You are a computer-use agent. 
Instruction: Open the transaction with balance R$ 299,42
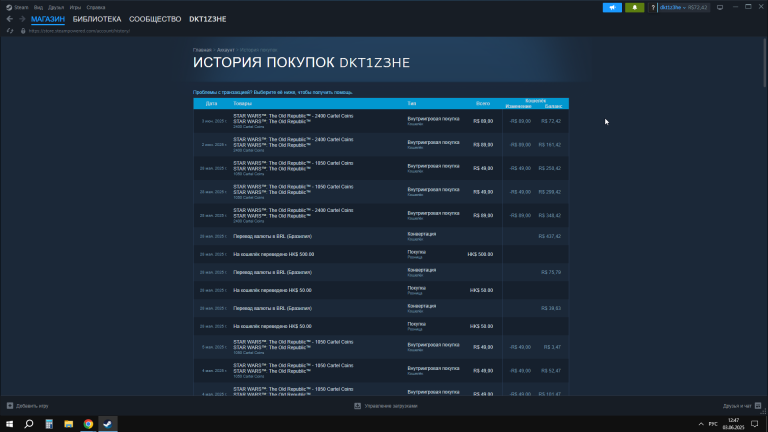point(381,192)
